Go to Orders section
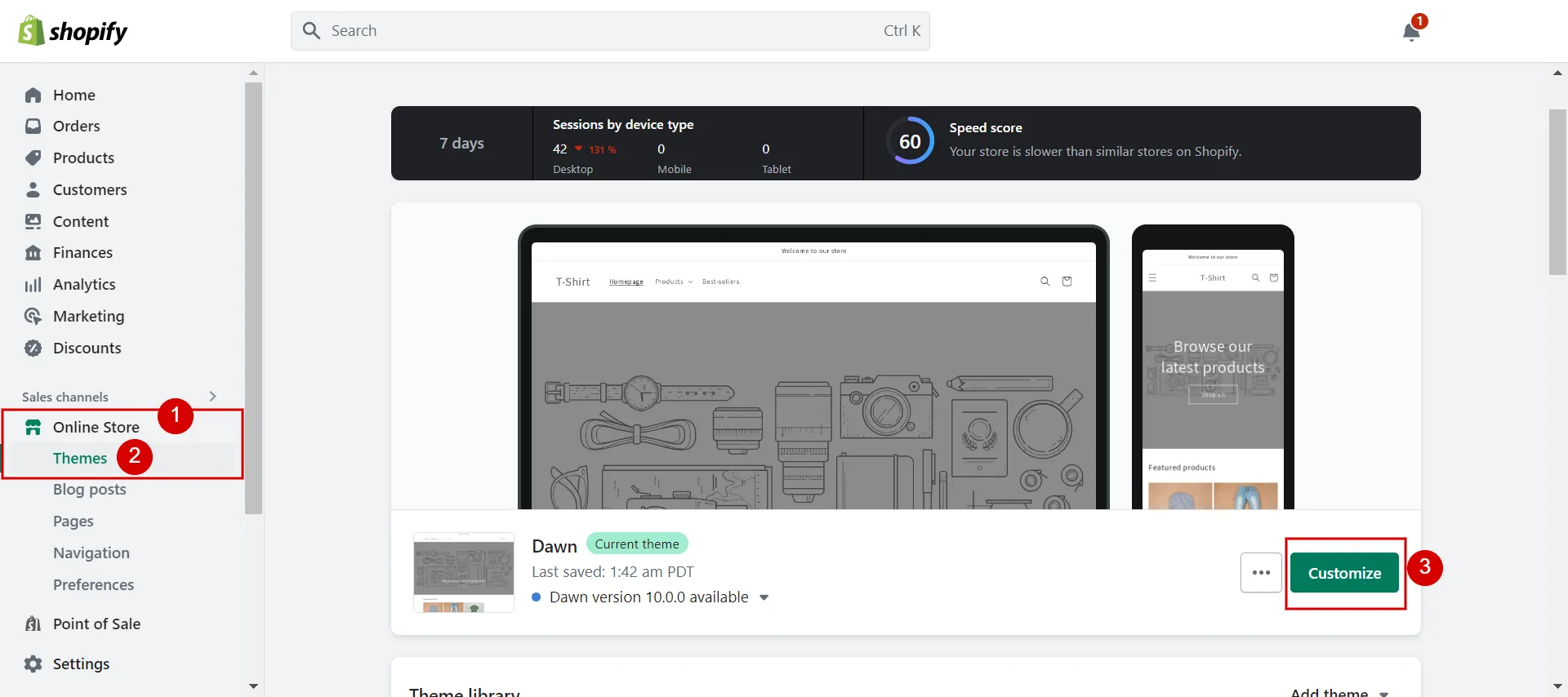 pyautogui.click(x=77, y=127)
